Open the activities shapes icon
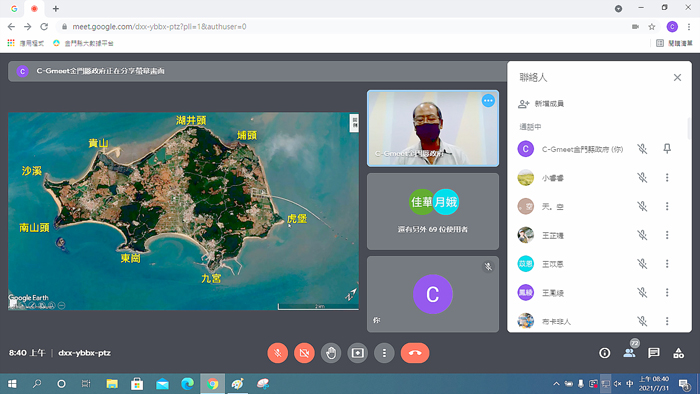Viewport: 700px width, 394px height. [679, 353]
